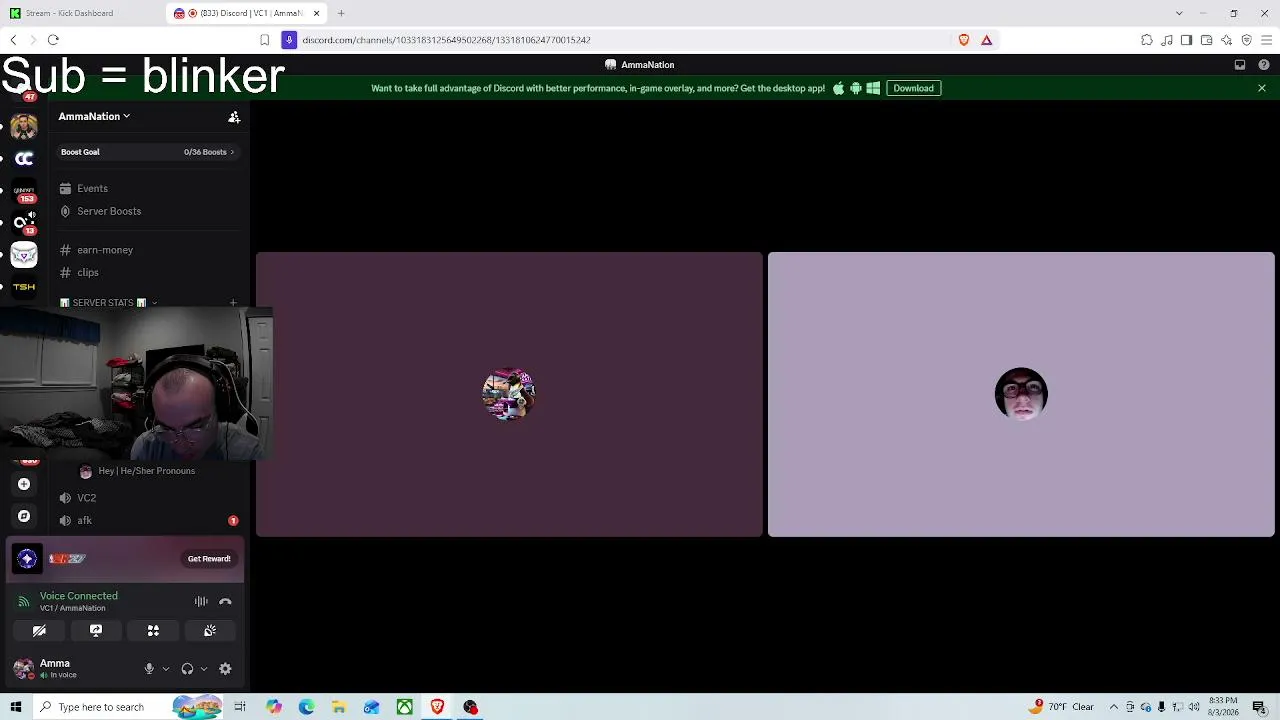This screenshot has height=720, width=1280.
Task: Open the Invite people icon beside AmmaNation
Action: (234, 117)
